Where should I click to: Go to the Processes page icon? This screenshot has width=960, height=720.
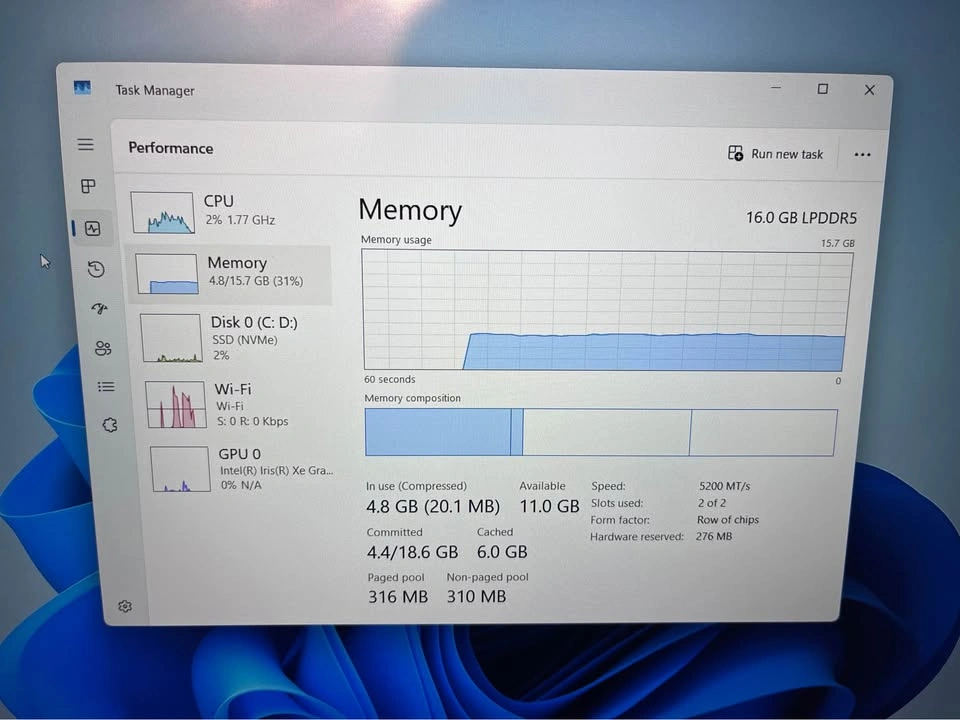88,186
